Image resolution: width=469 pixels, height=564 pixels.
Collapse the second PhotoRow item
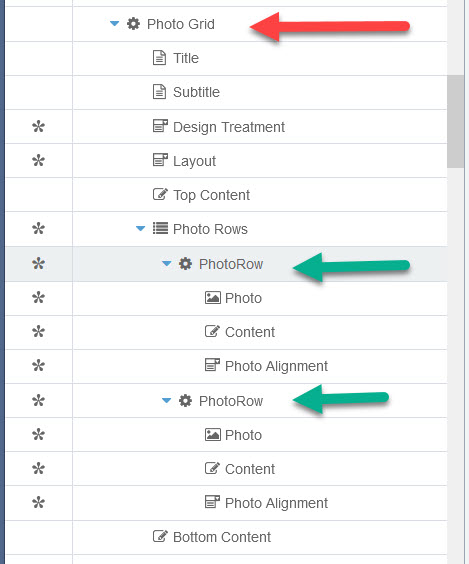click(167, 400)
